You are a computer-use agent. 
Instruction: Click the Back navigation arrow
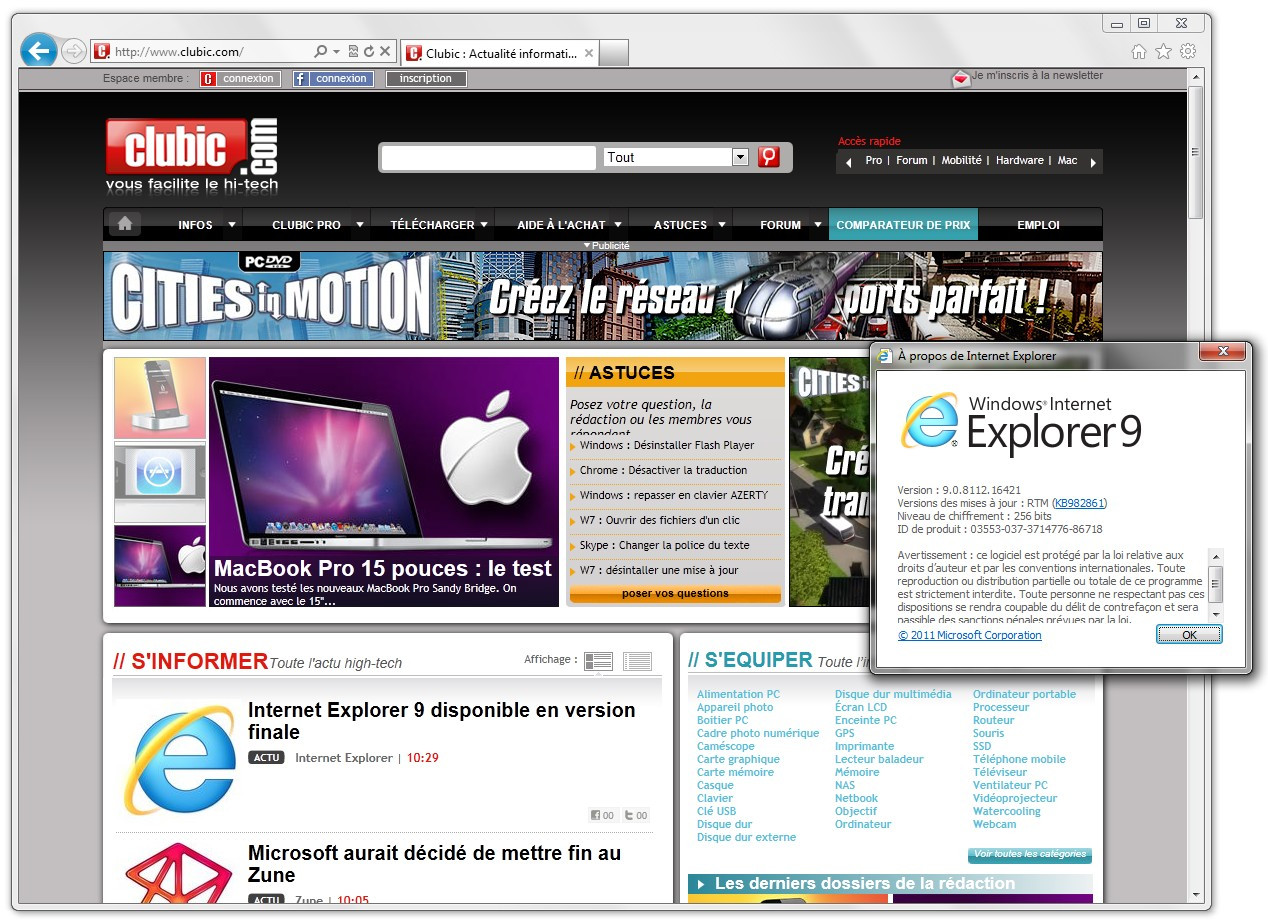pyautogui.click(x=37, y=51)
